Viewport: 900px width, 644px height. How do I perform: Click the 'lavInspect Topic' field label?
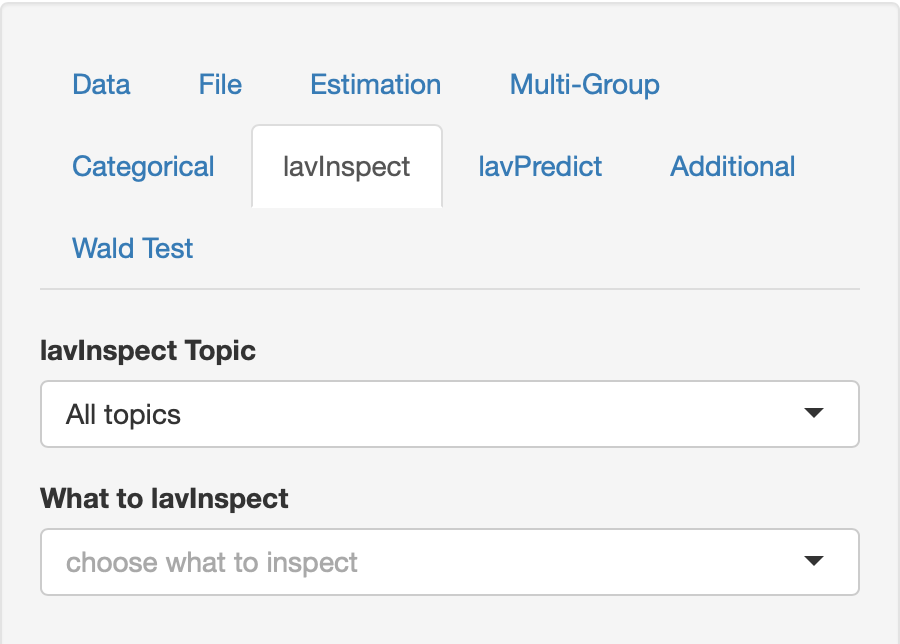click(x=148, y=351)
